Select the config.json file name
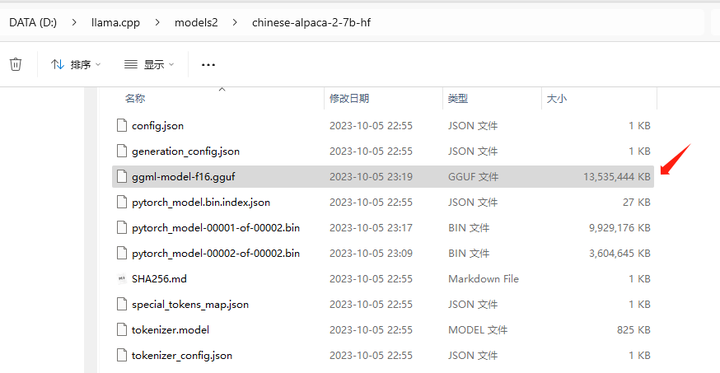720x373 pixels. pyautogui.click(x=158, y=126)
